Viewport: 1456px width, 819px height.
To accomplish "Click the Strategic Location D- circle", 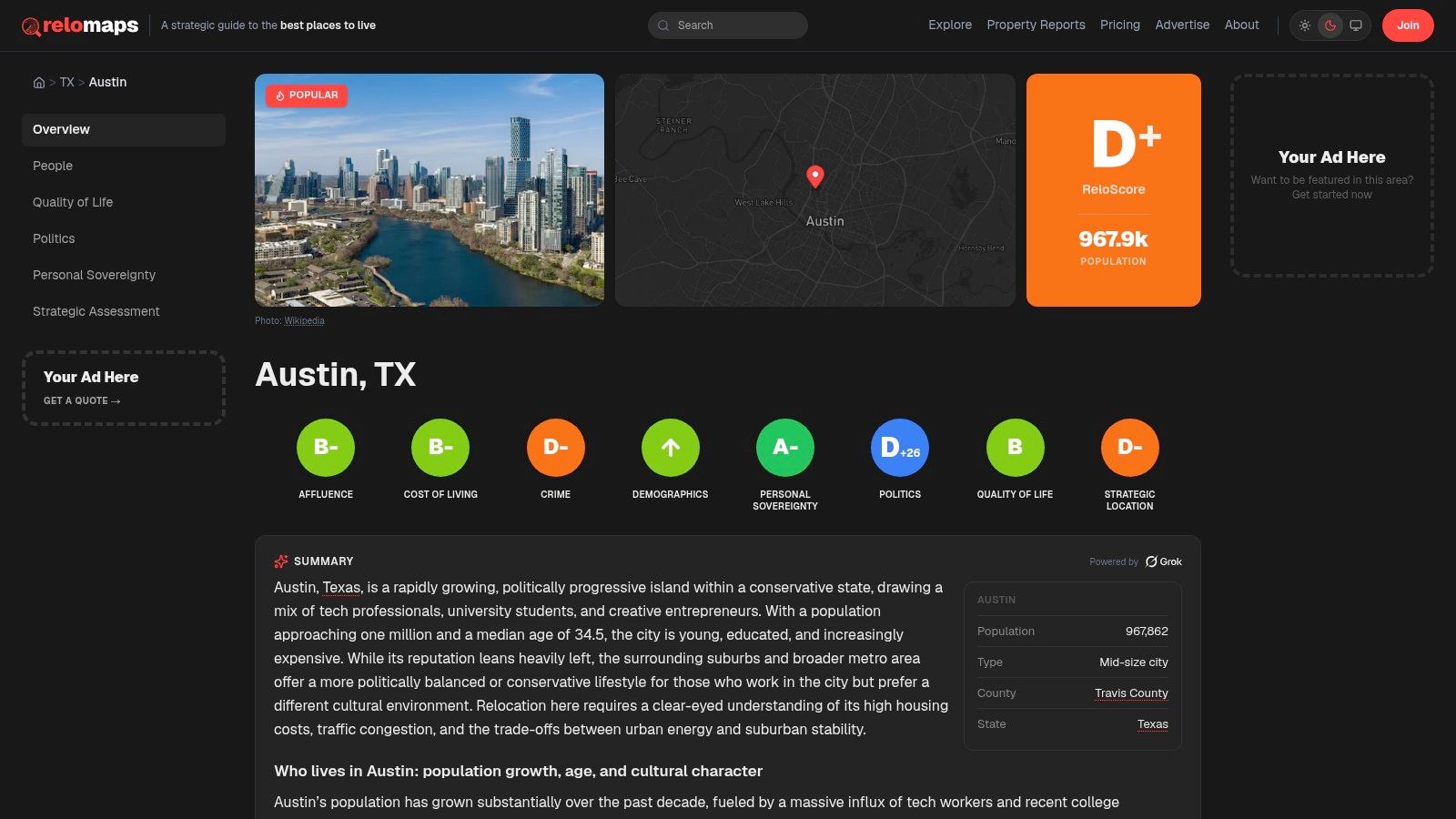I will (1130, 447).
